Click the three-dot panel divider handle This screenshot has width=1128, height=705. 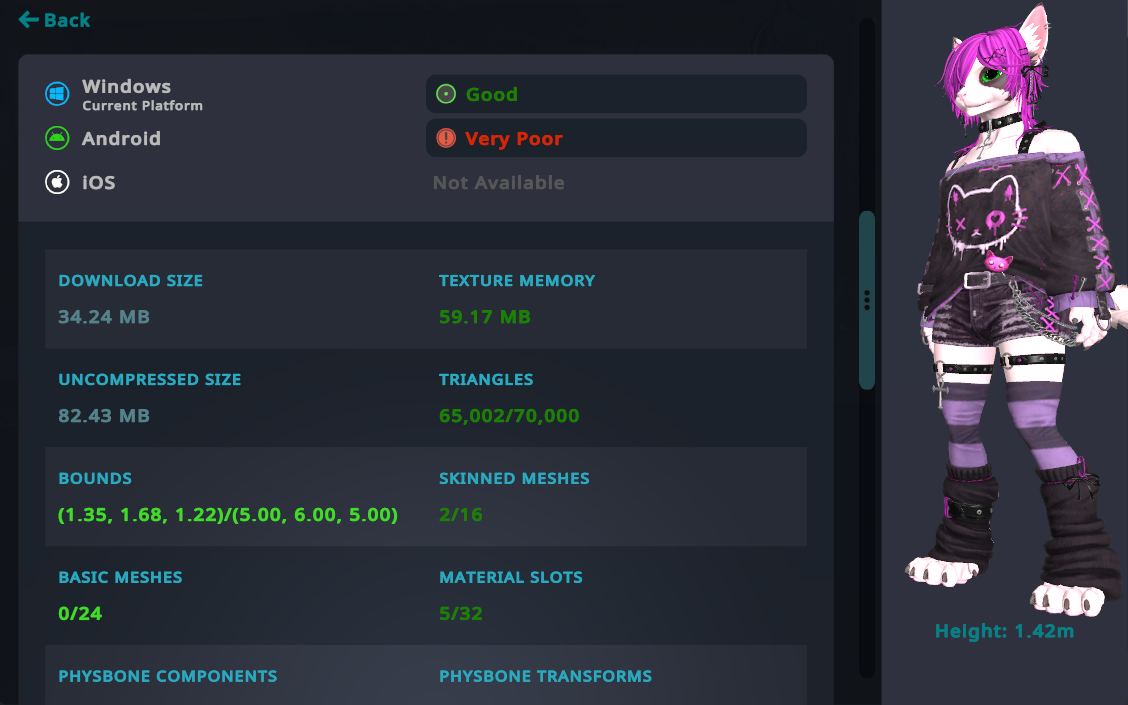[x=867, y=300]
